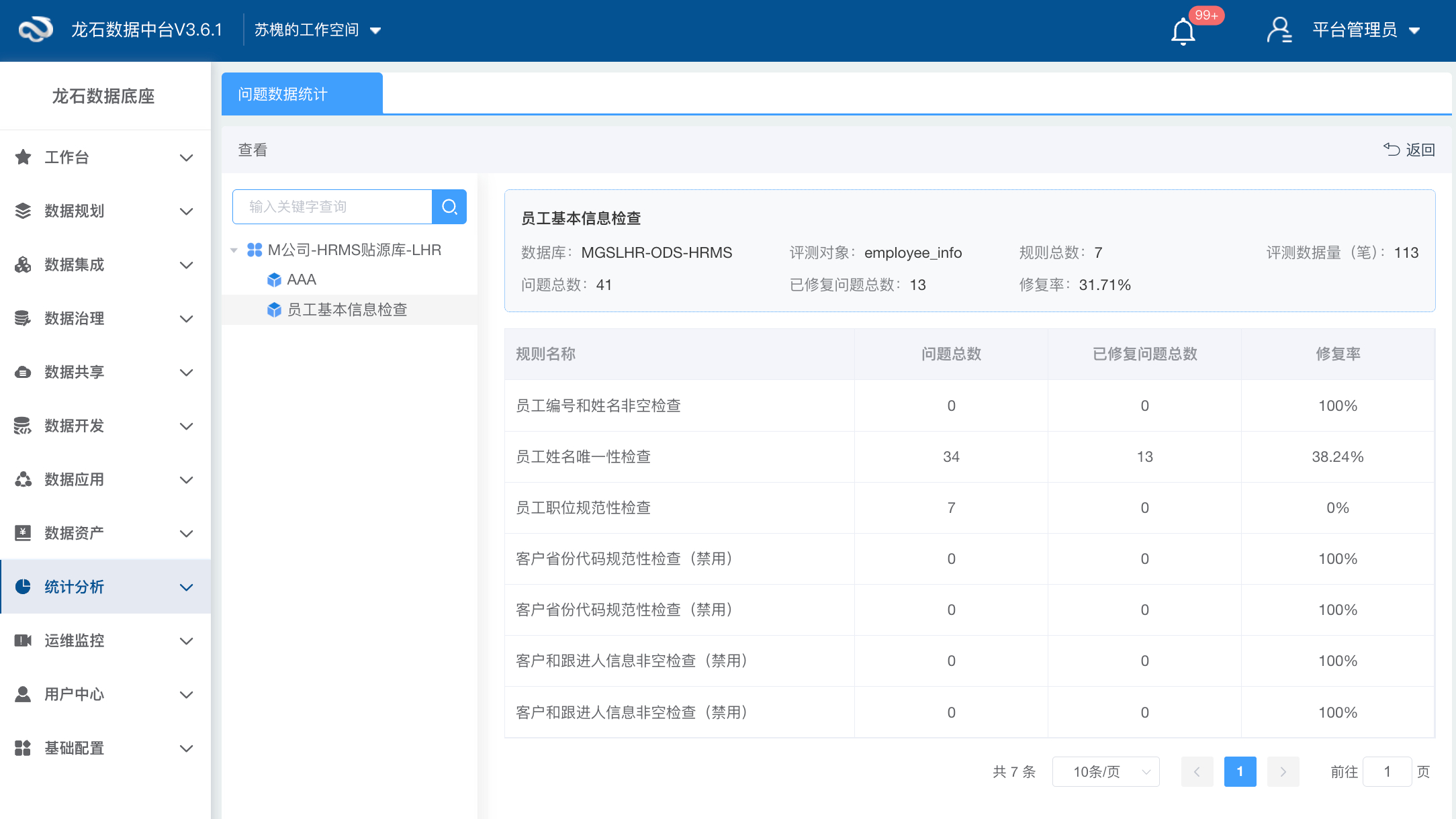1456x819 pixels.
Task: Select the 统计分析 pie chart icon
Action: point(23,587)
